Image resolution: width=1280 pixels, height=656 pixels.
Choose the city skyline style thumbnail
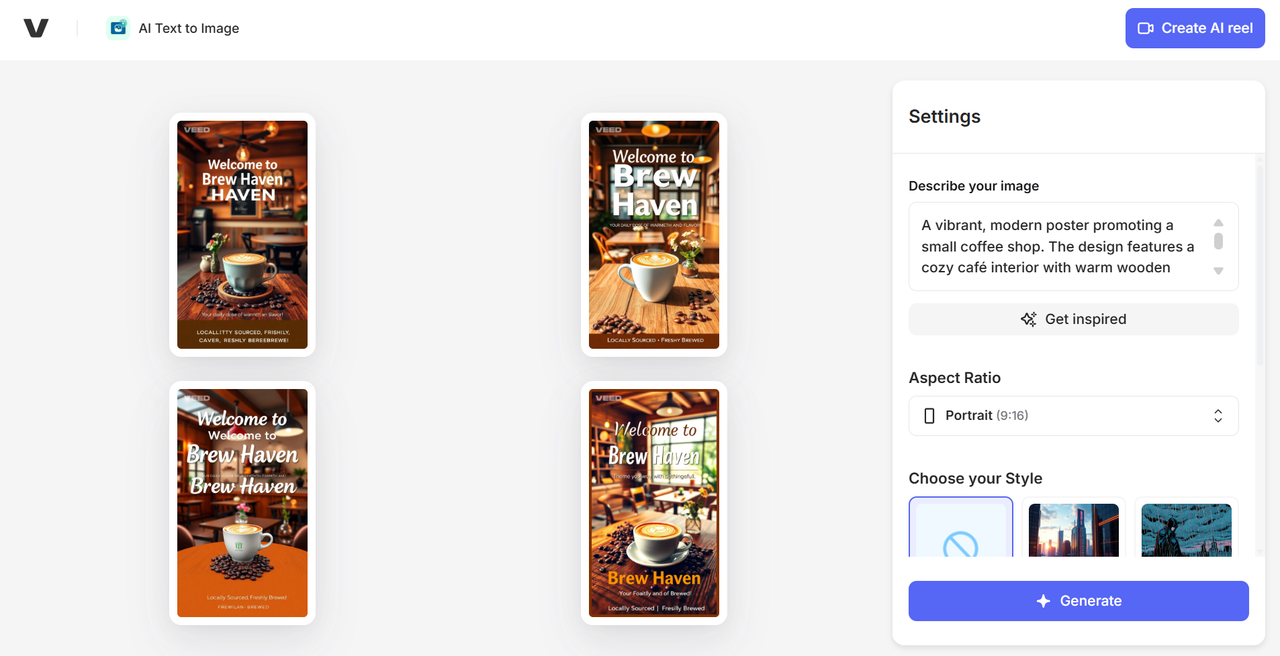[1073, 529]
